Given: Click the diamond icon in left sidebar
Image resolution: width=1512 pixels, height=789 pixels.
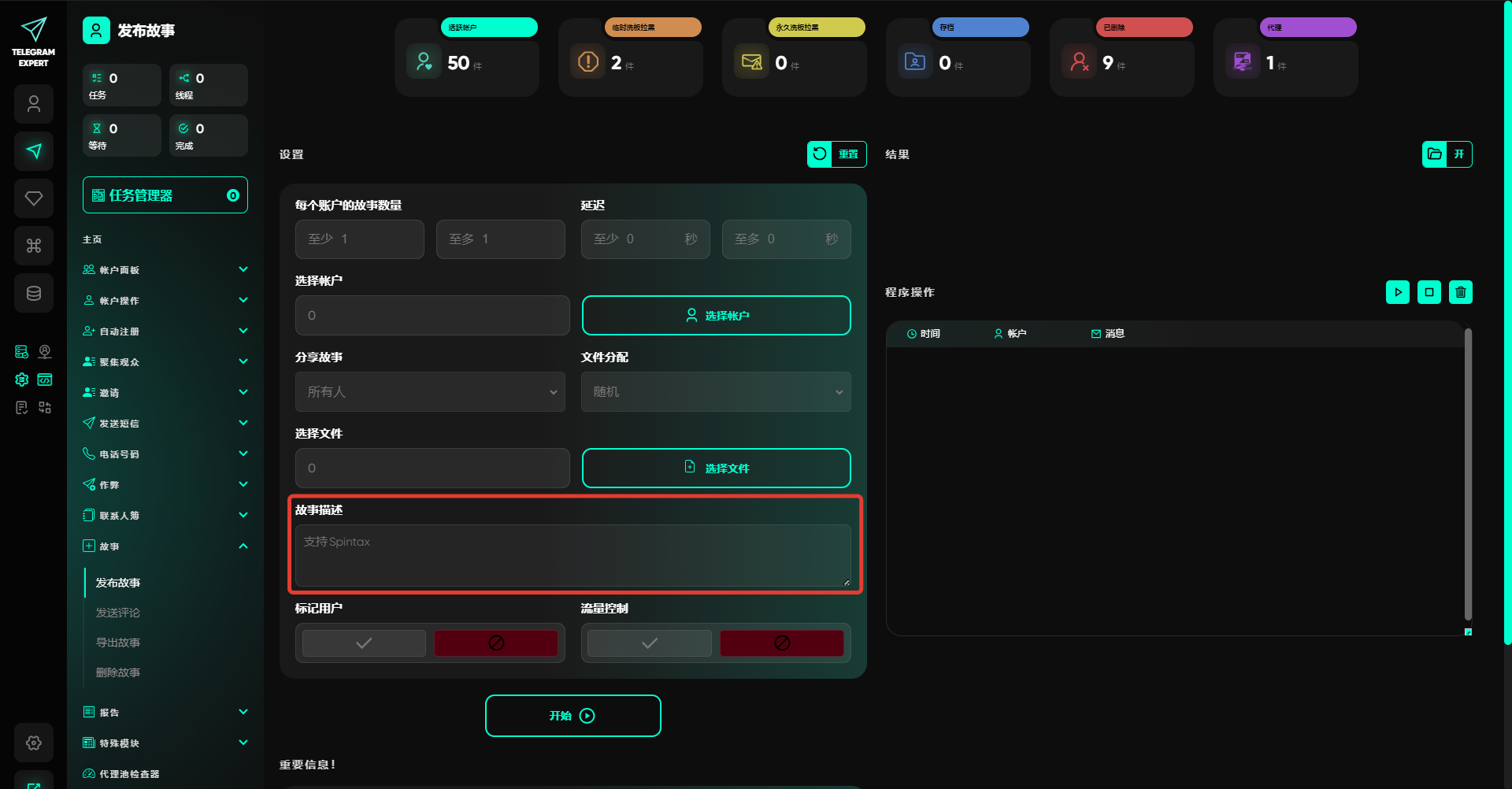Looking at the screenshot, I should click(x=34, y=198).
